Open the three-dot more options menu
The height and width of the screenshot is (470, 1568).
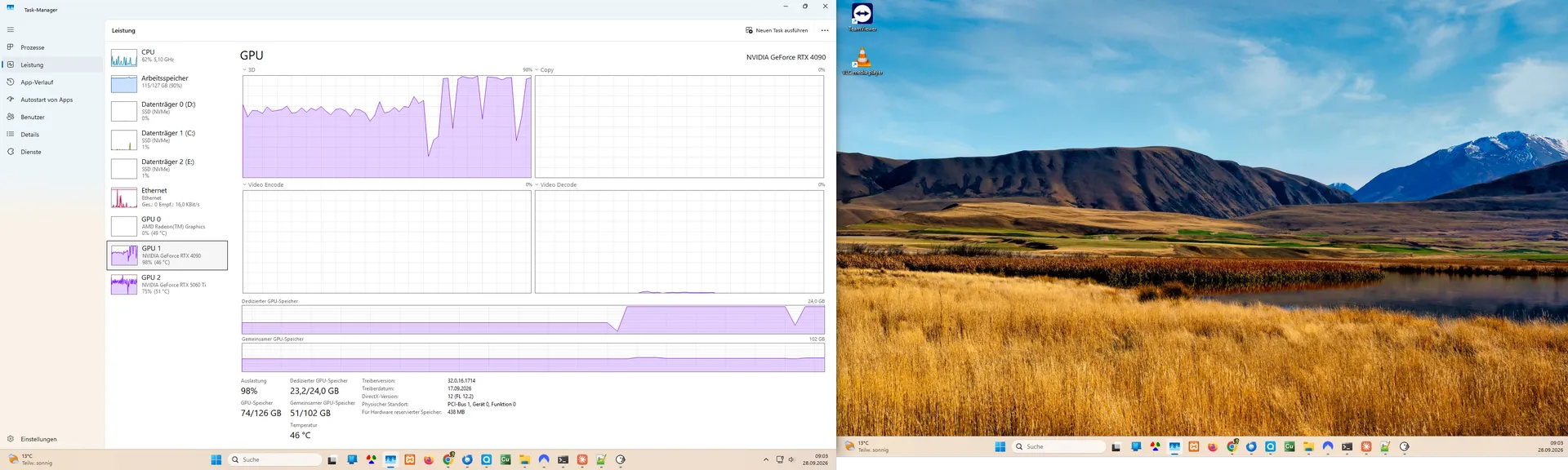coord(825,30)
